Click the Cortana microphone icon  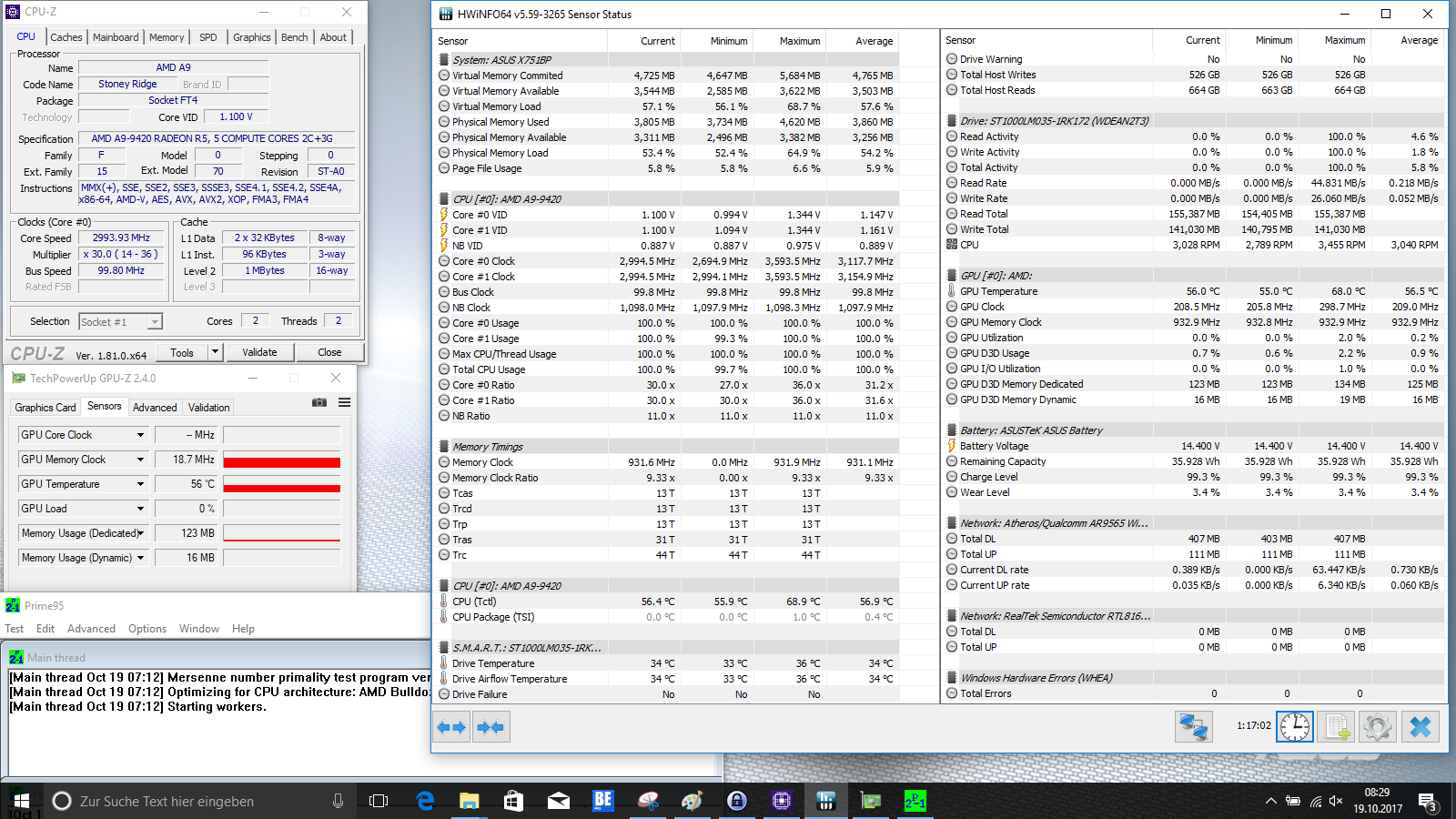338,801
